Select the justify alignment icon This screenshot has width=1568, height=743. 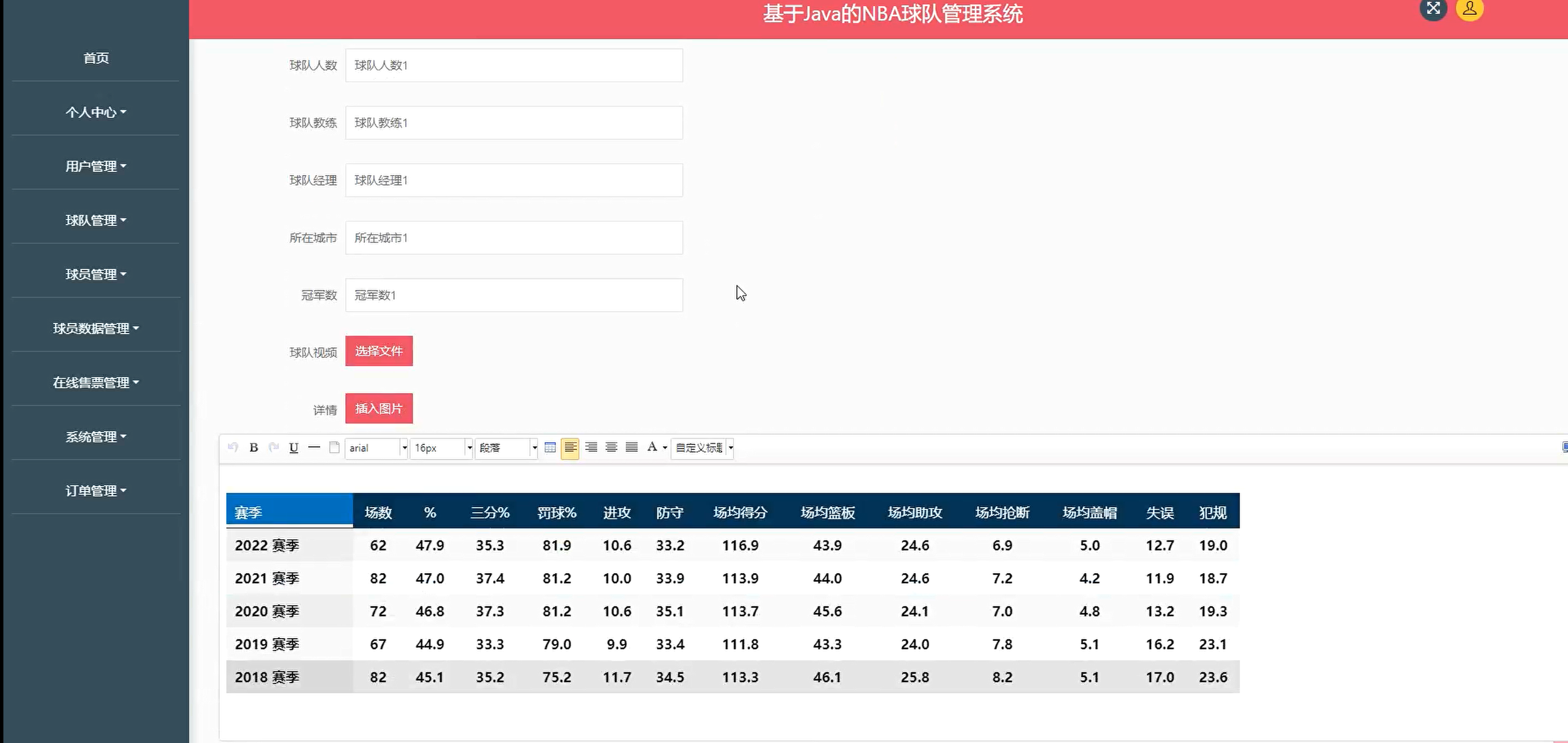click(632, 448)
